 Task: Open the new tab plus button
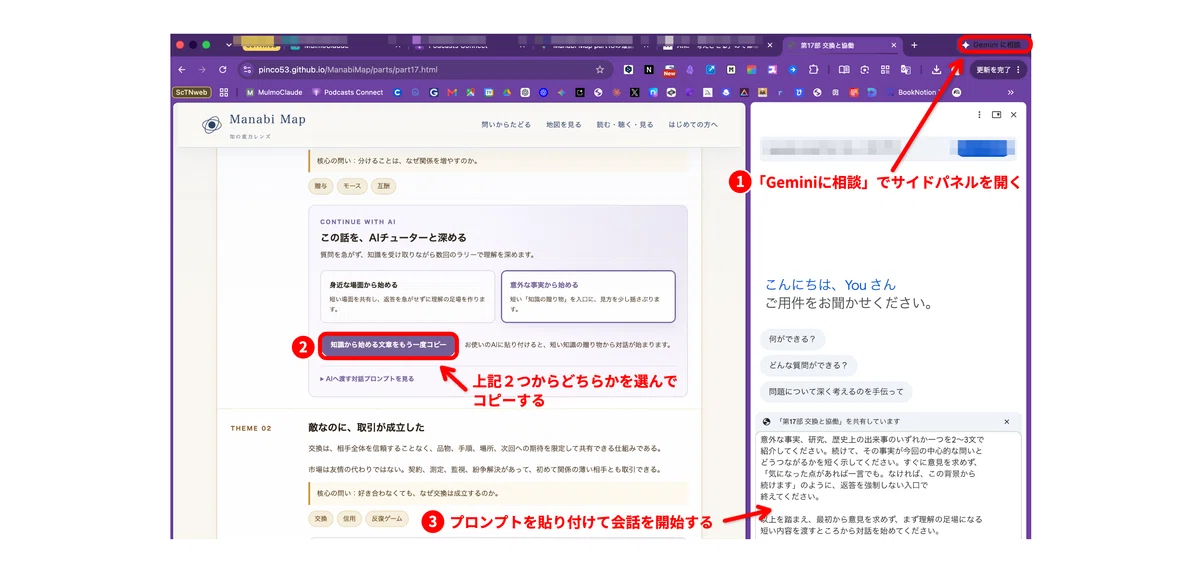[x=913, y=45]
